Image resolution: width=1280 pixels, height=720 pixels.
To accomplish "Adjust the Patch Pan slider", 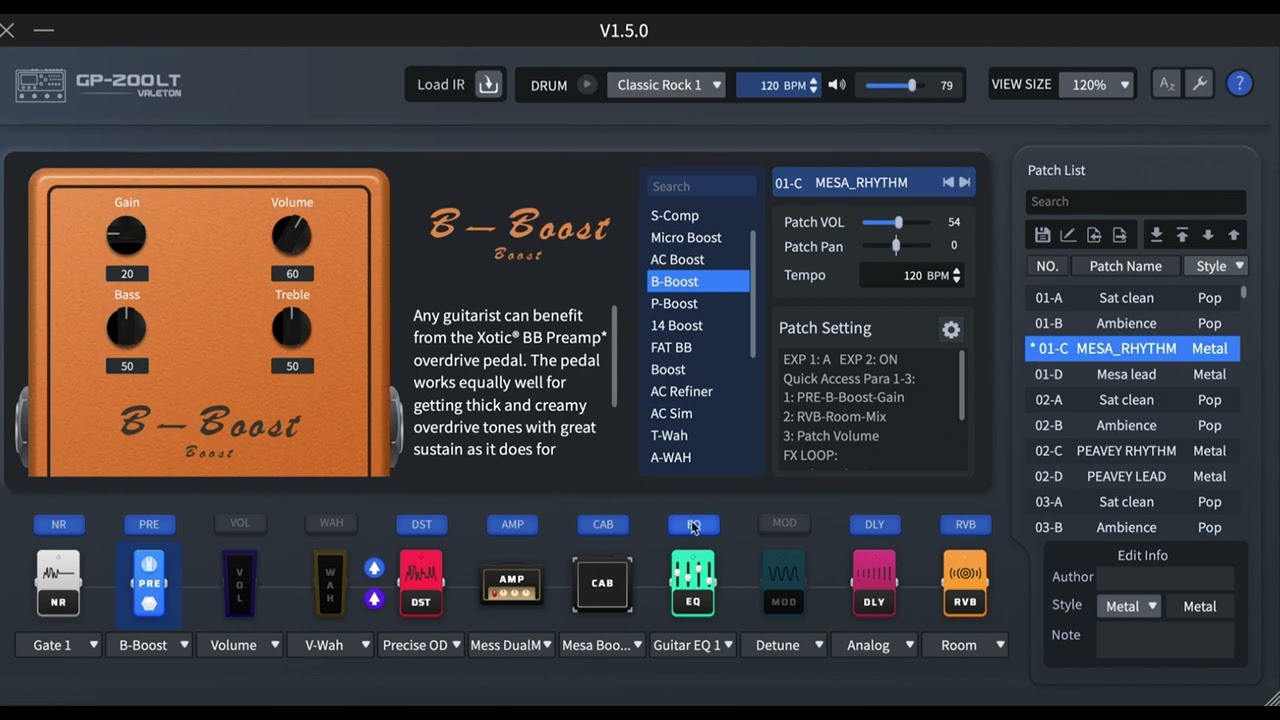I will click(x=895, y=246).
